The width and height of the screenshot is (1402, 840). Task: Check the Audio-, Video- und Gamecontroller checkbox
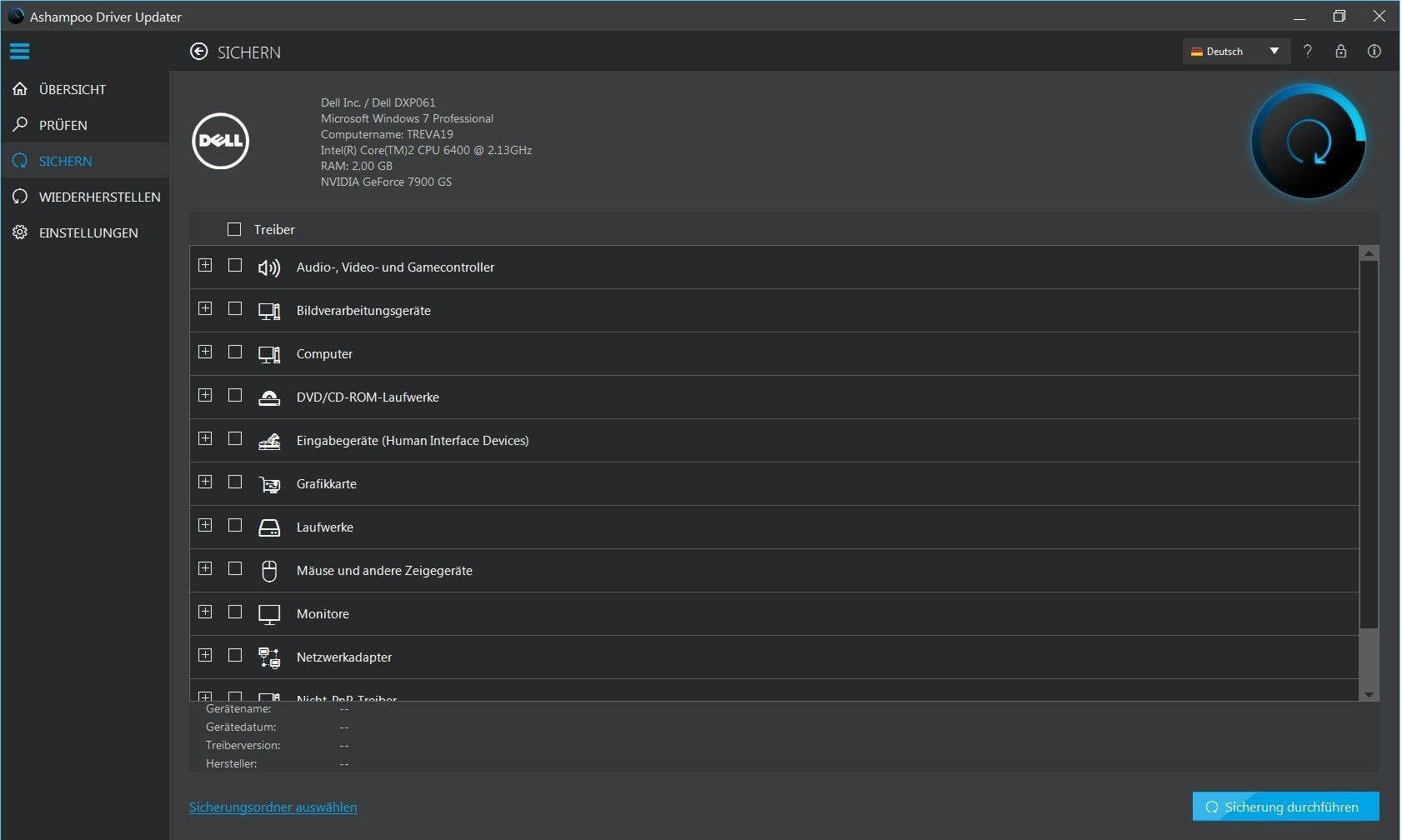pyautogui.click(x=235, y=265)
